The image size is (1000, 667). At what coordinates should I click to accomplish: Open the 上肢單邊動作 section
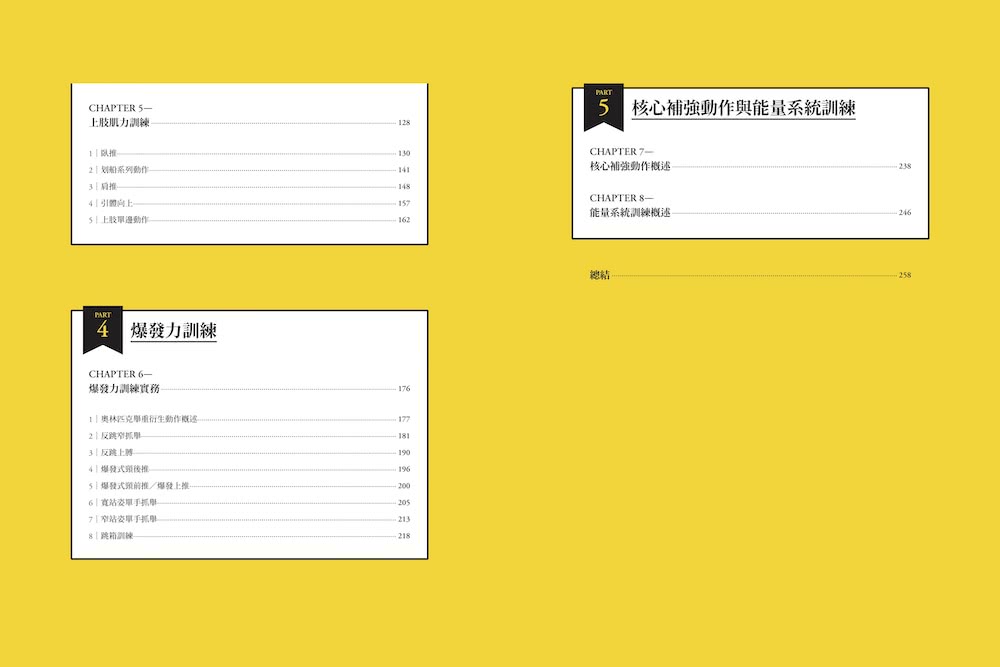(x=124, y=220)
